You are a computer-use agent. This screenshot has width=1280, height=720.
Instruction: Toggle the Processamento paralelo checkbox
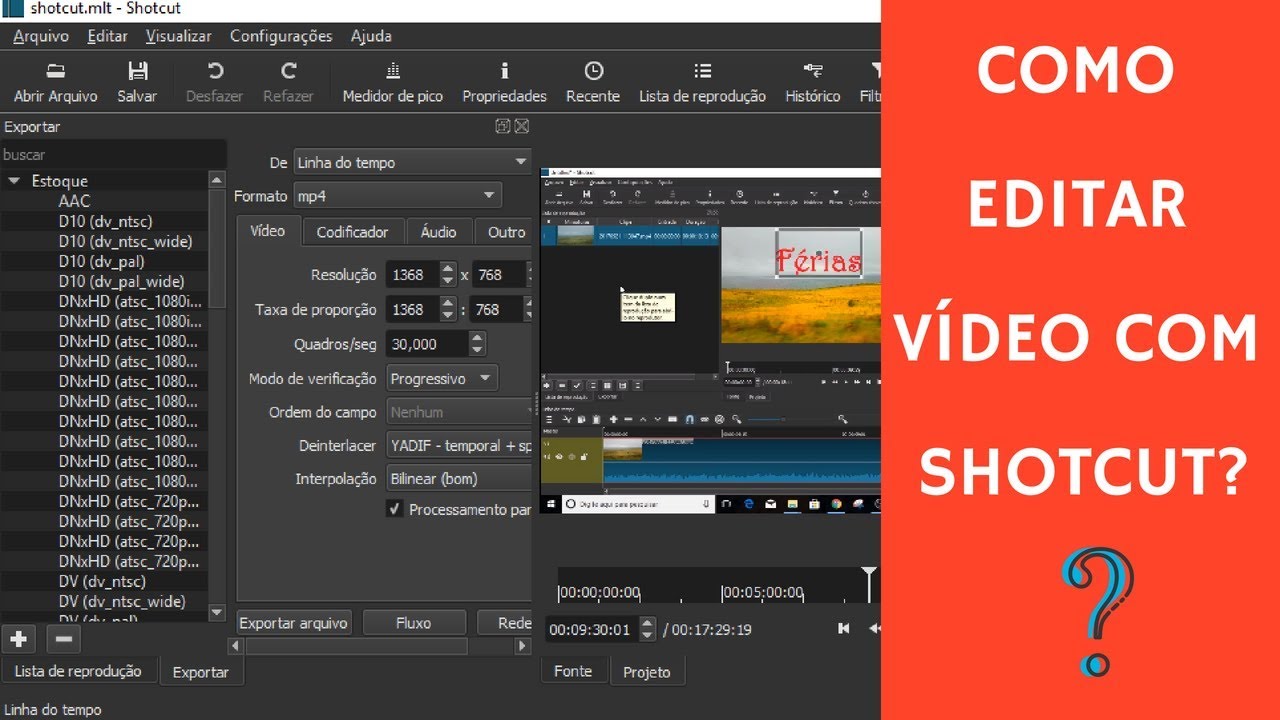395,509
